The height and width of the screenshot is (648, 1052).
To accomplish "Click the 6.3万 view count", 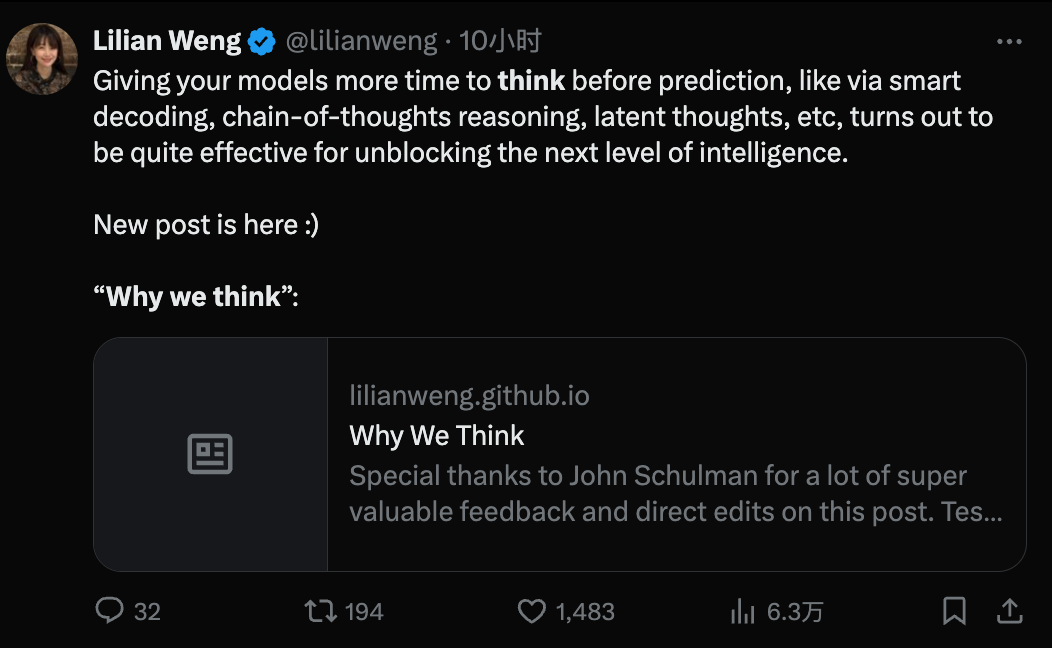I will click(x=795, y=611).
